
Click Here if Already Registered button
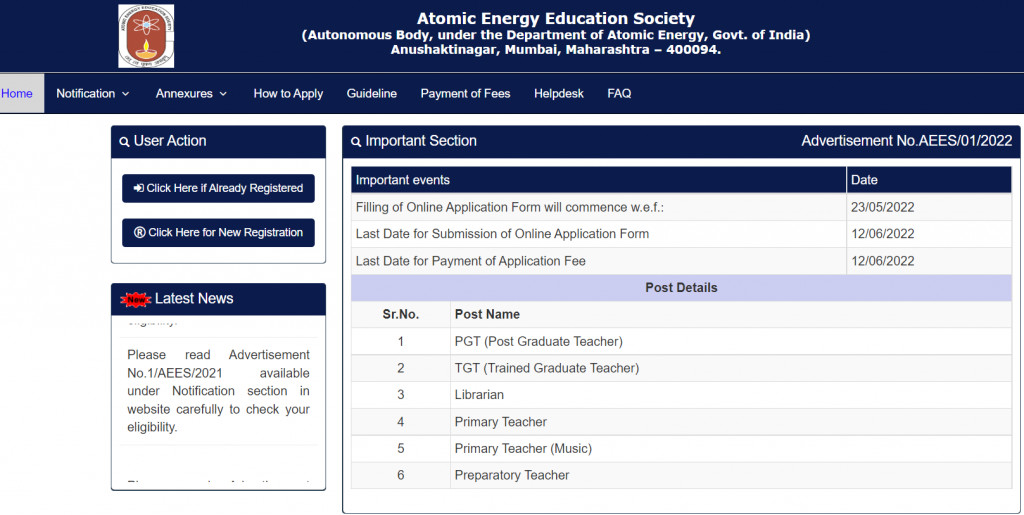tap(218, 188)
